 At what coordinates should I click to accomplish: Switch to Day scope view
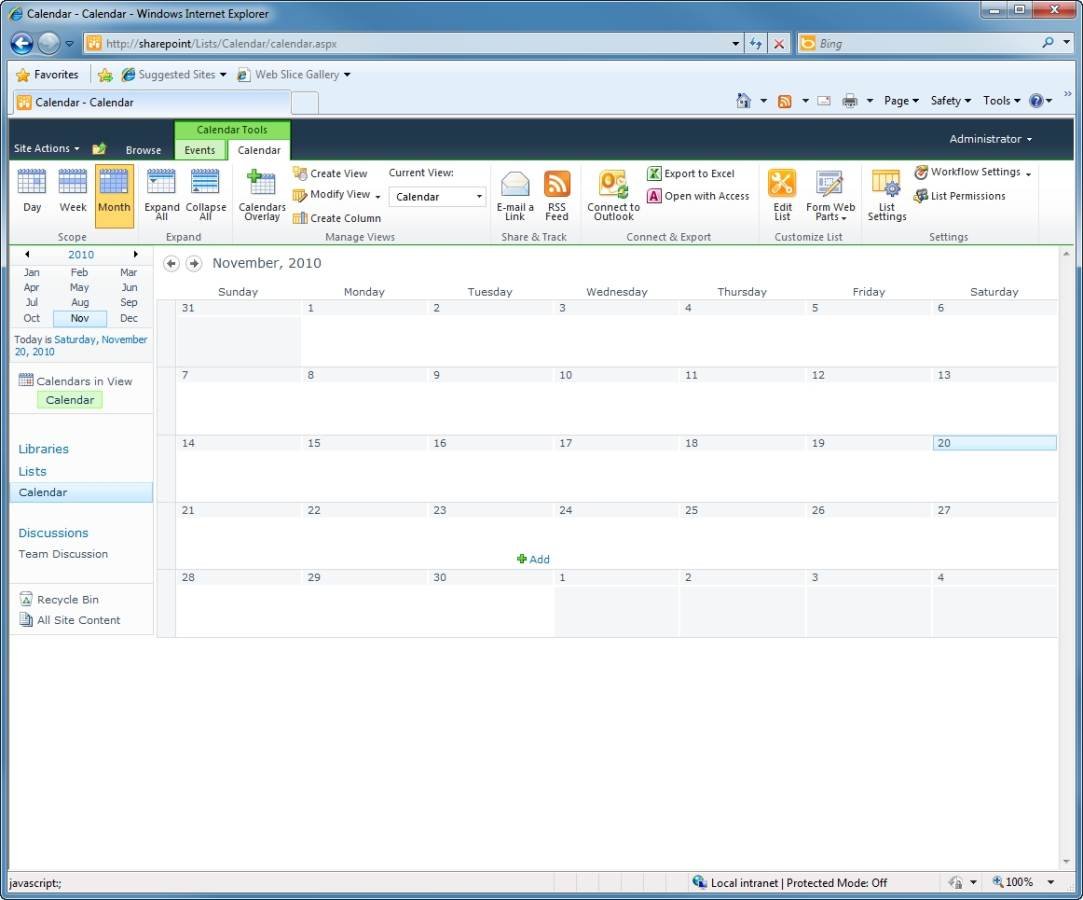point(32,190)
